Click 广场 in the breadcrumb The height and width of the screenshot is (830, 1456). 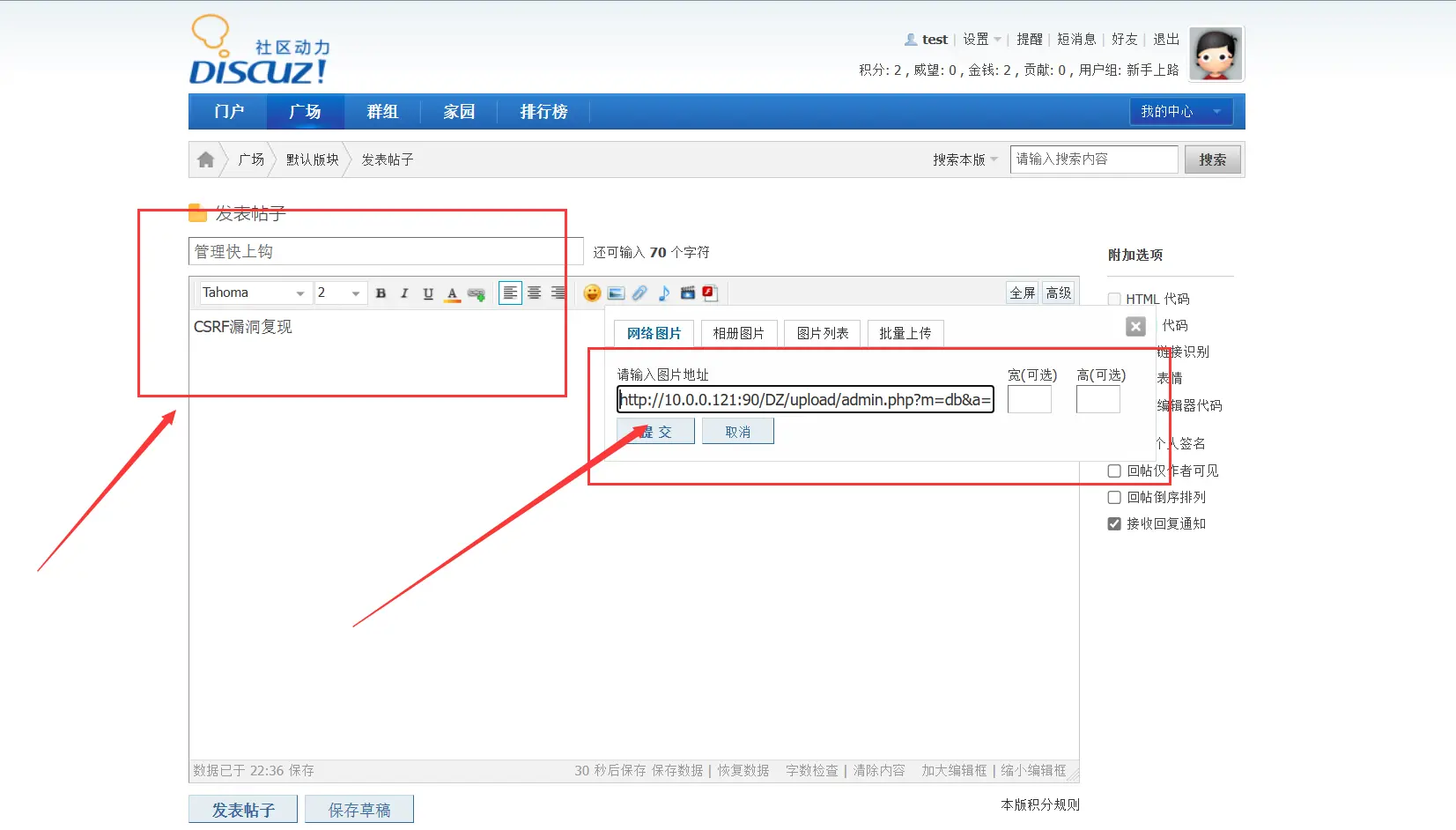251,159
